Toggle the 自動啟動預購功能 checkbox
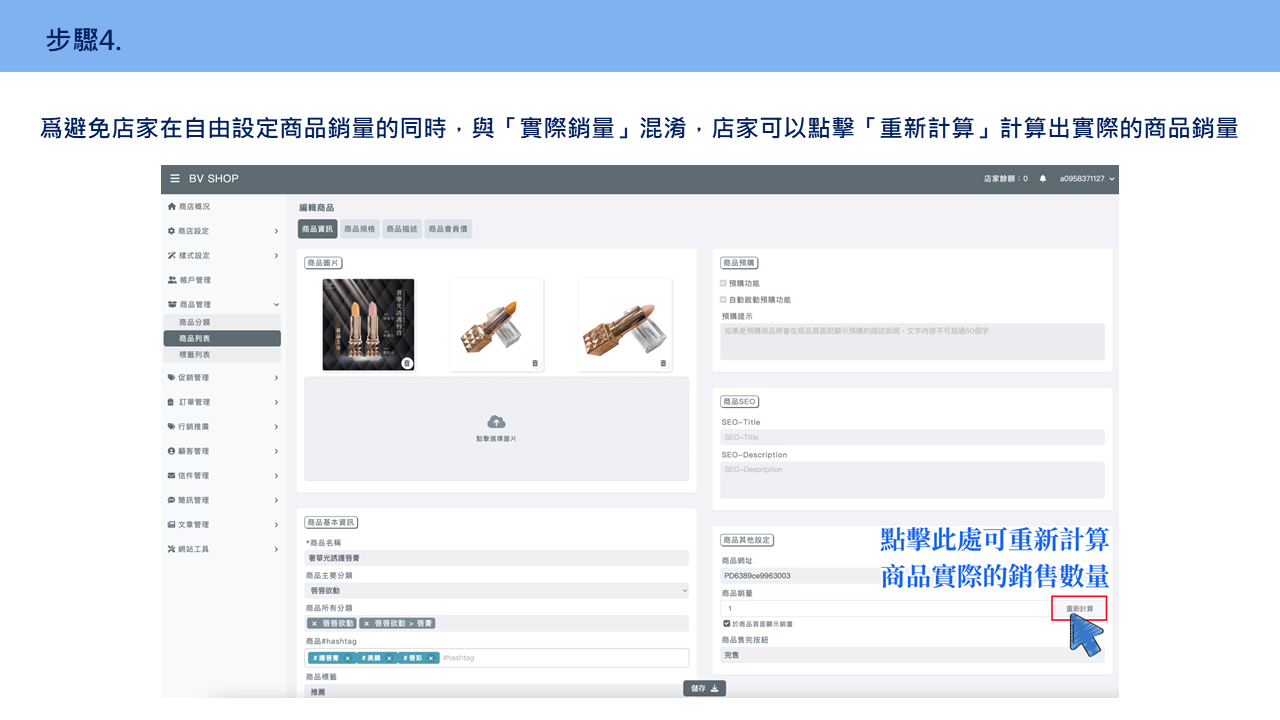The width and height of the screenshot is (1280, 720). click(x=724, y=299)
